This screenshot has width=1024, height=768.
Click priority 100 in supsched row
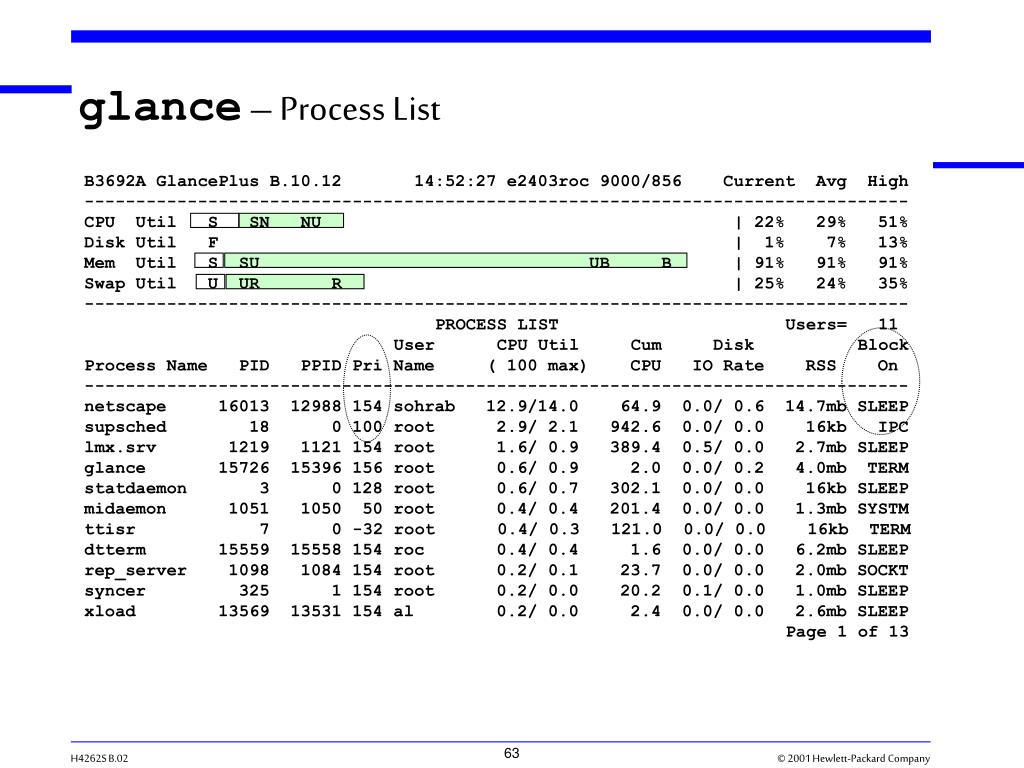click(x=367, y=426)
